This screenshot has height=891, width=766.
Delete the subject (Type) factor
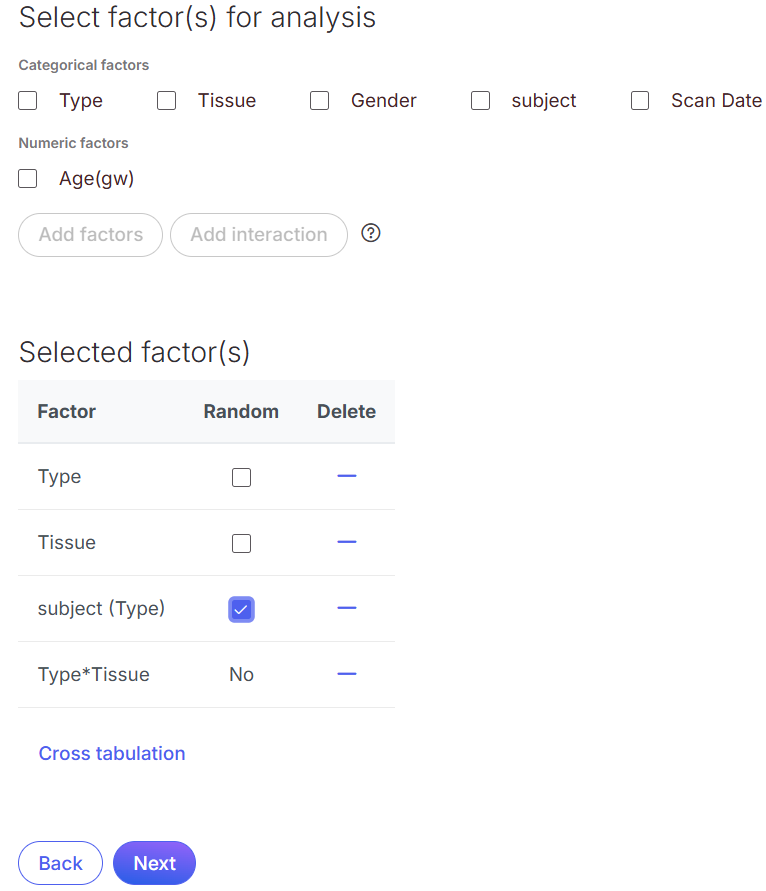[347, 608]
